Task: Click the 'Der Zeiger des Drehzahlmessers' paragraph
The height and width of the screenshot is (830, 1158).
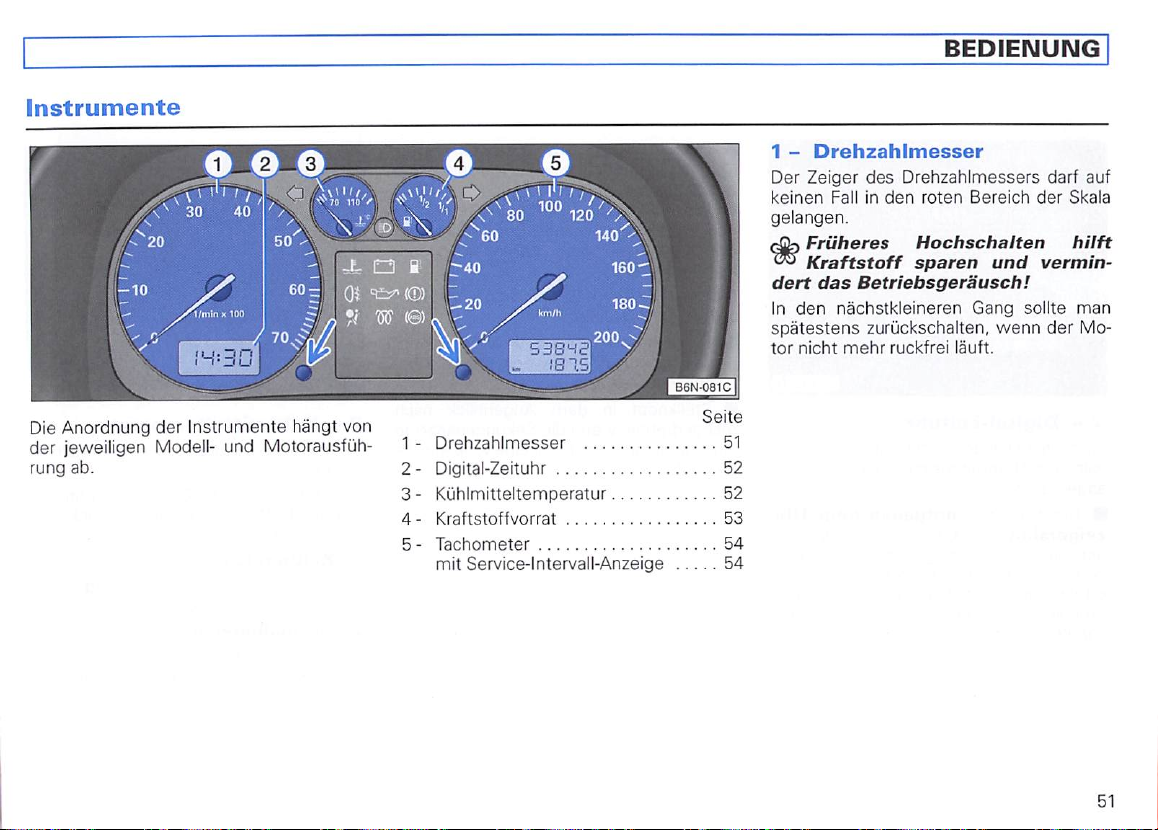Action: coord(940,197)
